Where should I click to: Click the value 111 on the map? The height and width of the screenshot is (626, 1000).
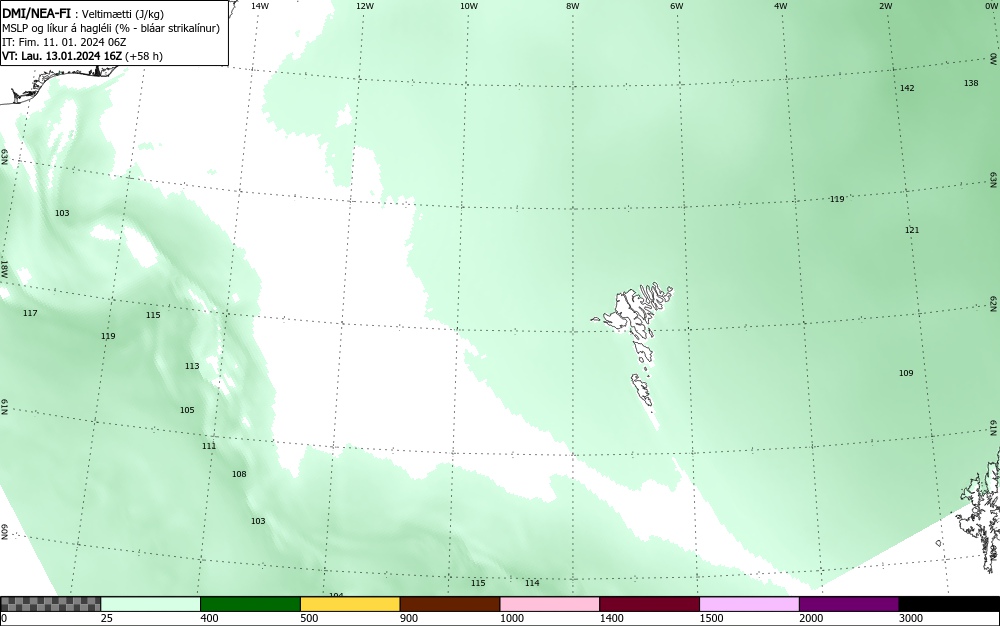(209, 446)
